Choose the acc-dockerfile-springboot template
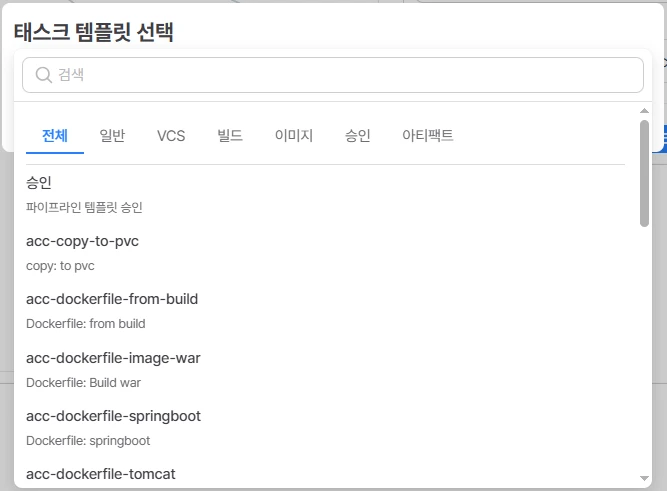The image size is (667, 491). click(113, 416)
